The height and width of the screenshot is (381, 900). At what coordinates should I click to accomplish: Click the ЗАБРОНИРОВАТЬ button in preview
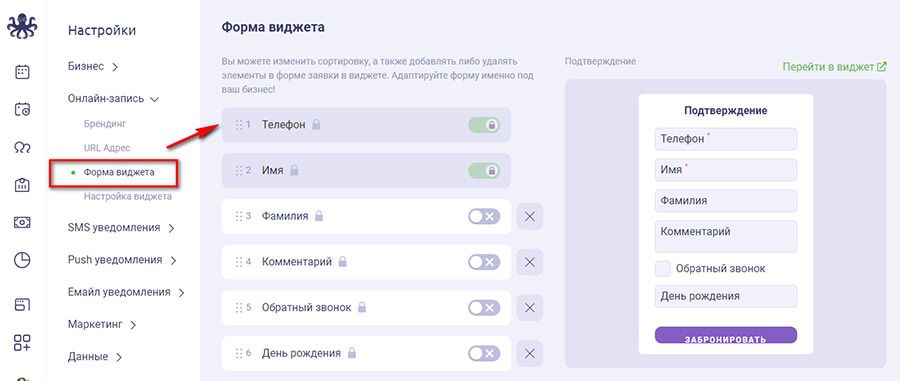pyautogui.click(x=726, y=335)
